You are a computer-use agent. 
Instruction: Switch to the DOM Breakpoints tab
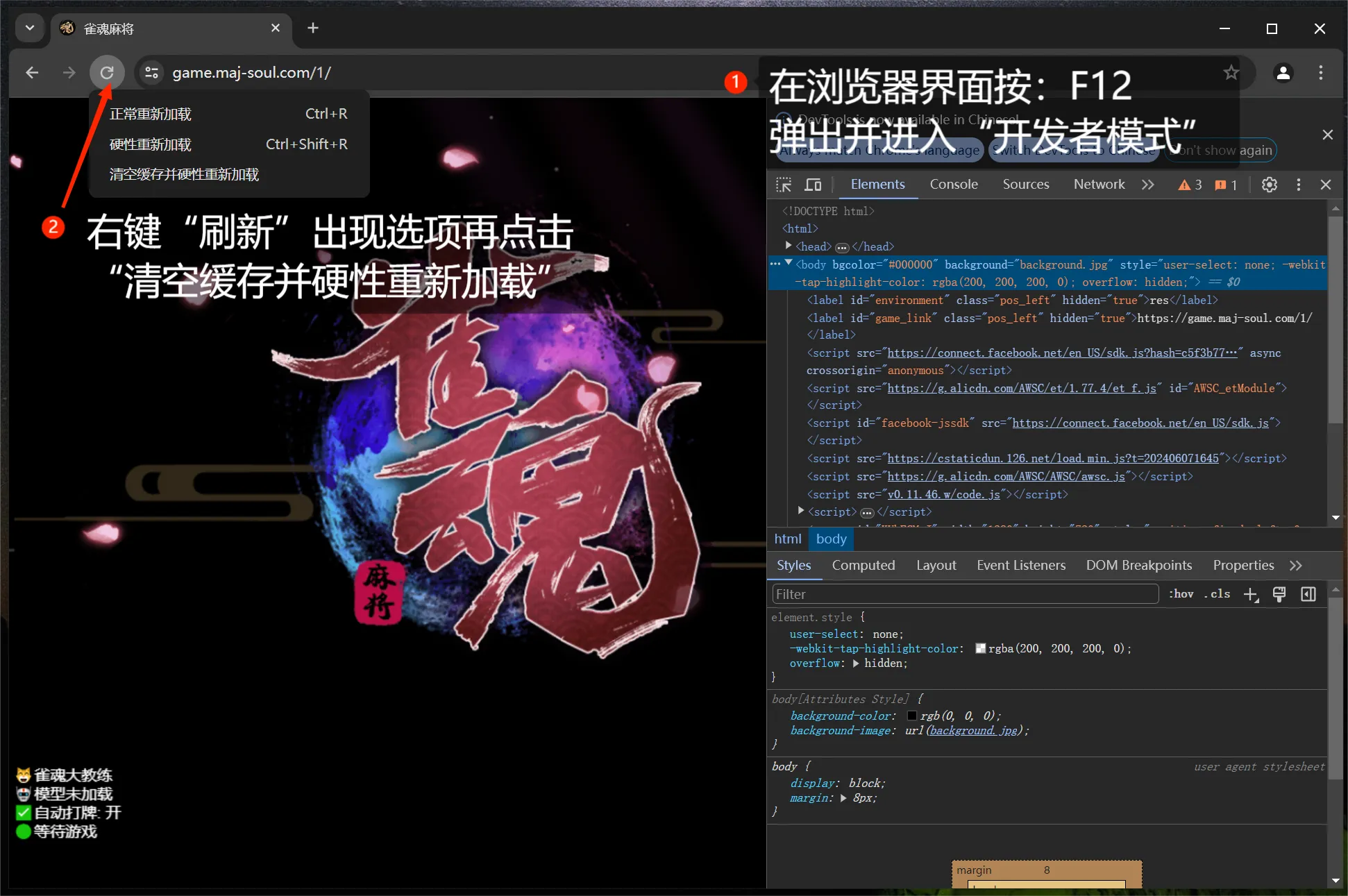[x=1139, y=565]
